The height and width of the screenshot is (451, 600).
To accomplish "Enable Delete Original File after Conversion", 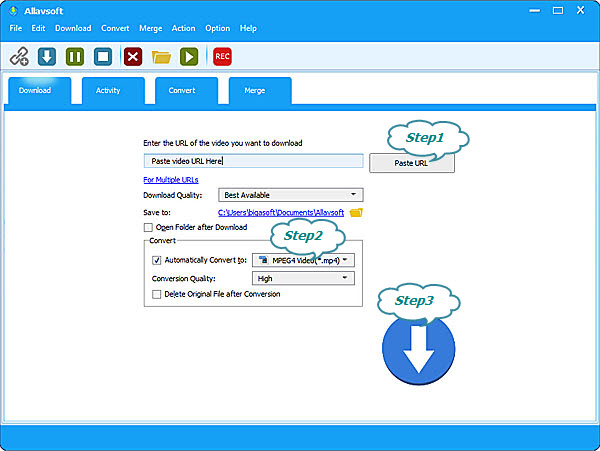I will (157, 294).
